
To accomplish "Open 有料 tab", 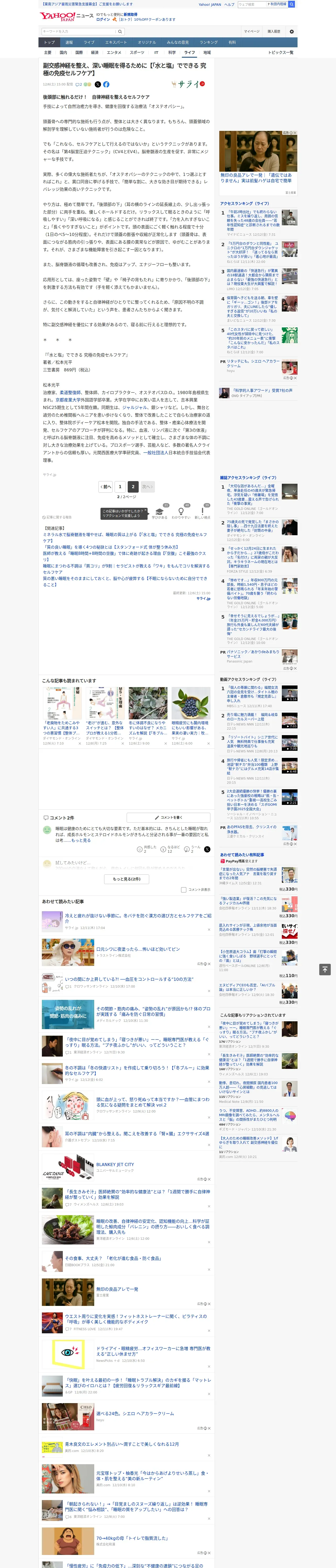I will (232, 42).
